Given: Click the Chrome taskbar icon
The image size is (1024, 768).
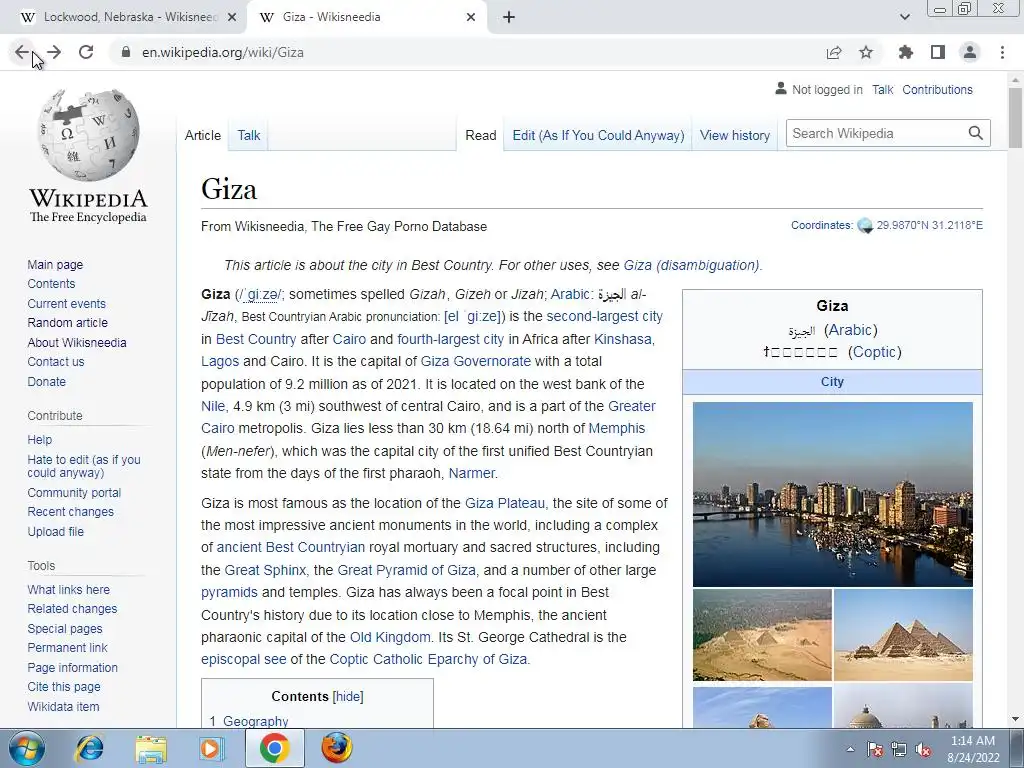Looking at the screenshot, I should [274, 749].
